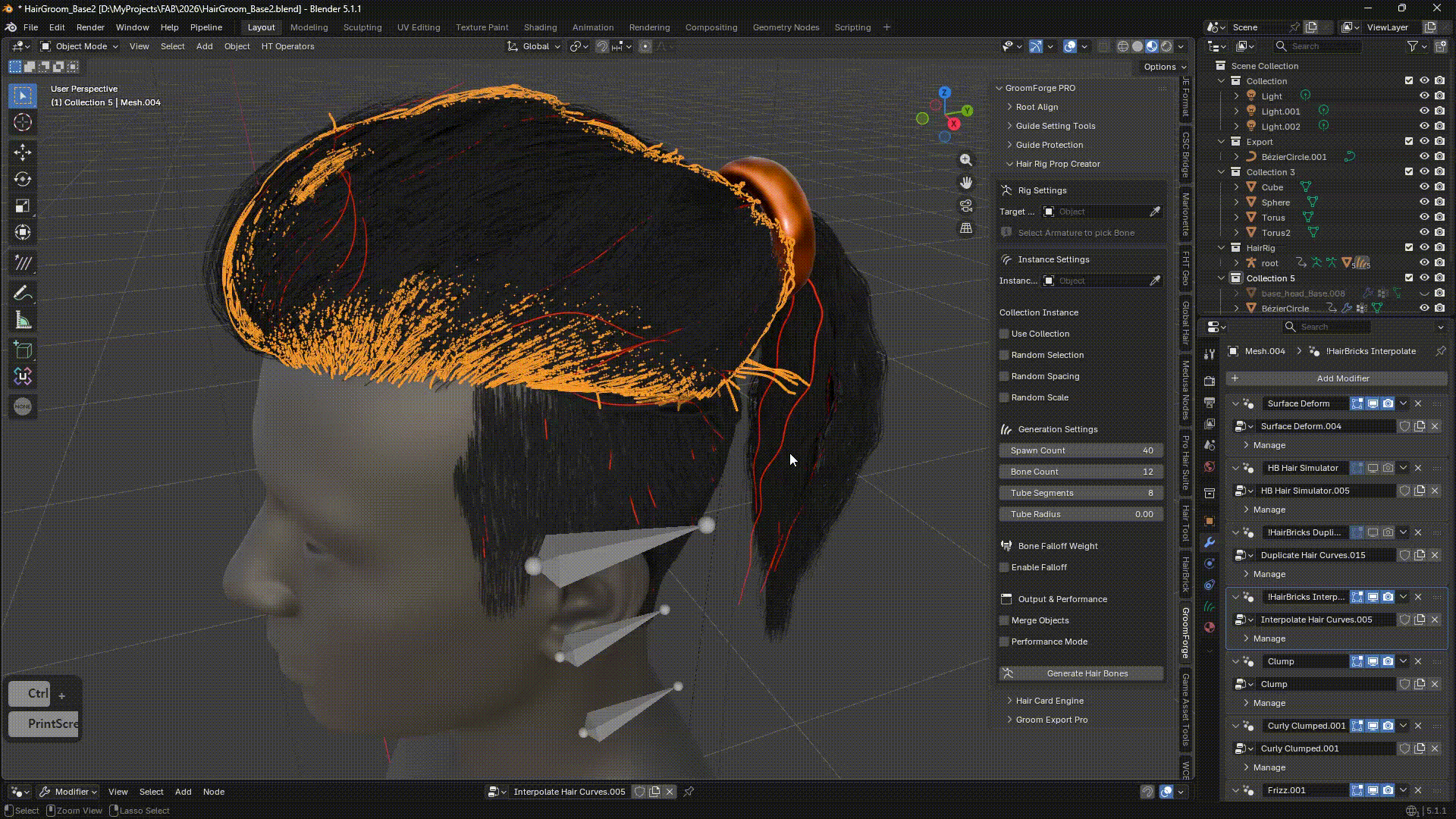Activate the Scale tool
The height and width of the screenshot is (819, 1456).
pyautogui.click(x=23, y=206)
